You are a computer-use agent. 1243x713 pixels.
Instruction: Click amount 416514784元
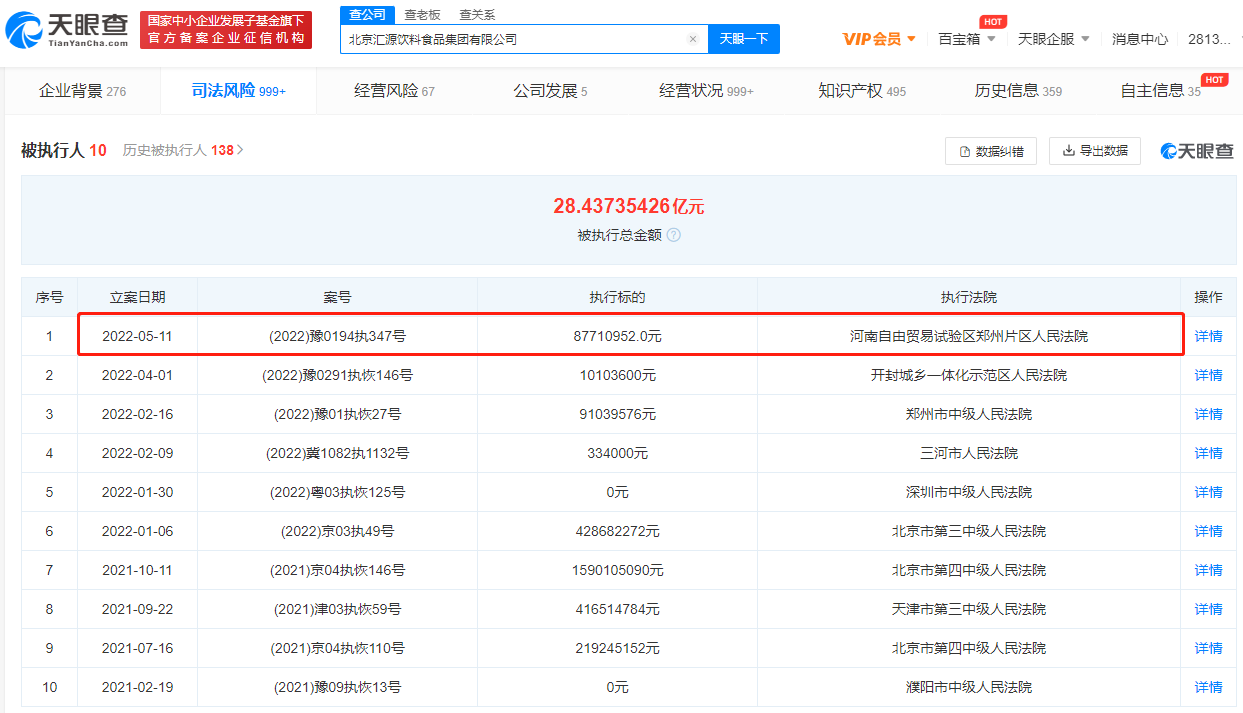(x=617, y=609)
